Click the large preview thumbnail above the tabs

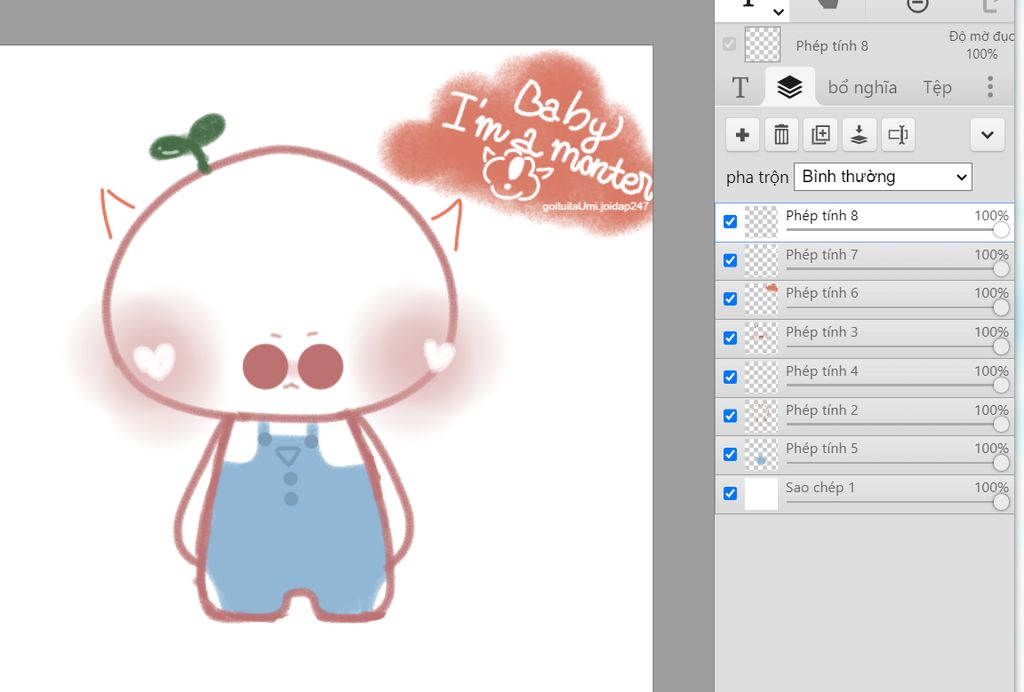coord(762,44)
